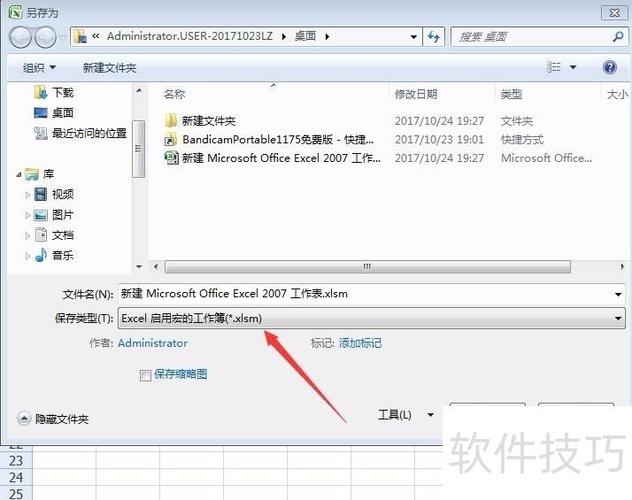Click the 最近访问的位置 icon

(x=40, y=133)
